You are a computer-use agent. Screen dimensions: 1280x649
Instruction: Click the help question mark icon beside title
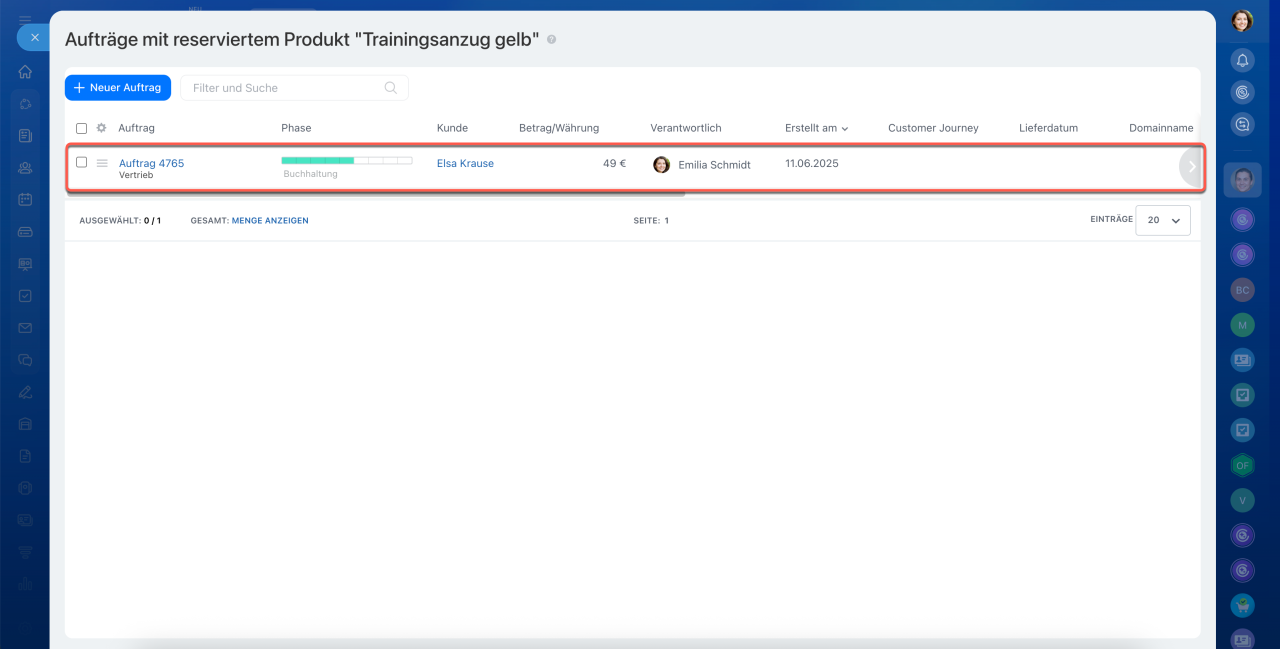tap(552, 40)
